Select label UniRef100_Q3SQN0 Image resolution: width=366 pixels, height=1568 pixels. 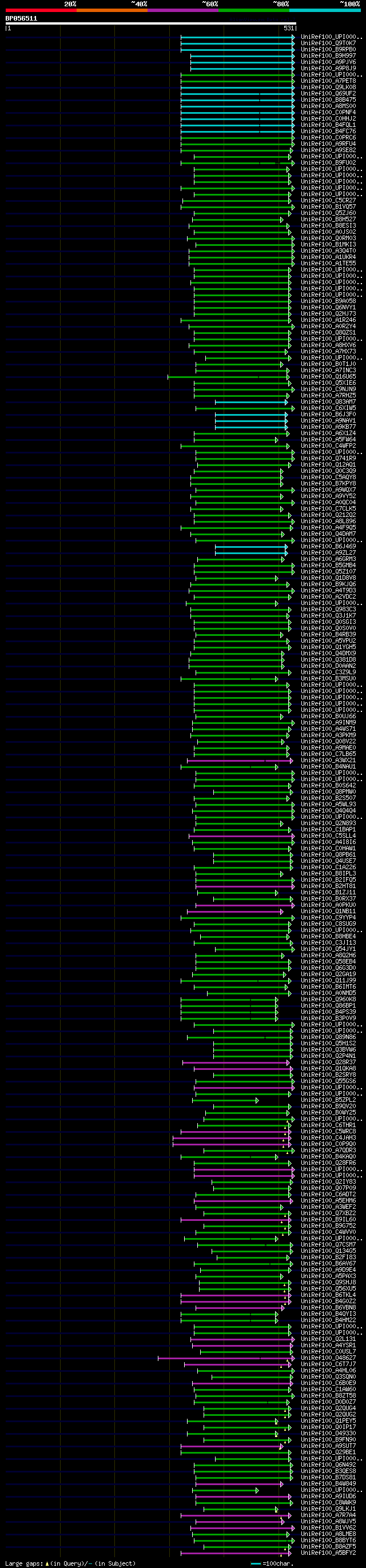click(328, 1377)
